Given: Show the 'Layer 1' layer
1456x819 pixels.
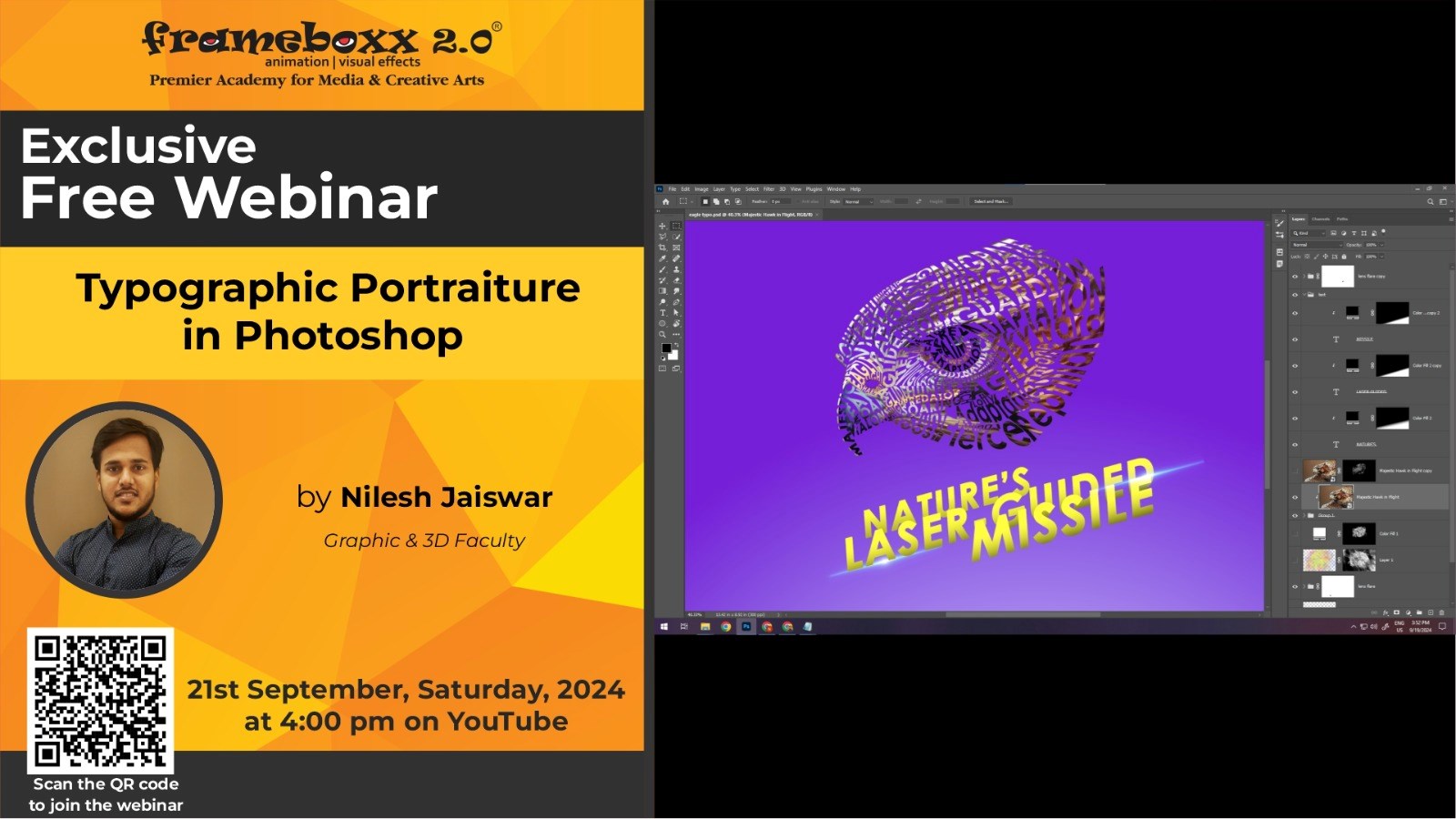Looking at the screenshot, I should [x=1295, y=560].
